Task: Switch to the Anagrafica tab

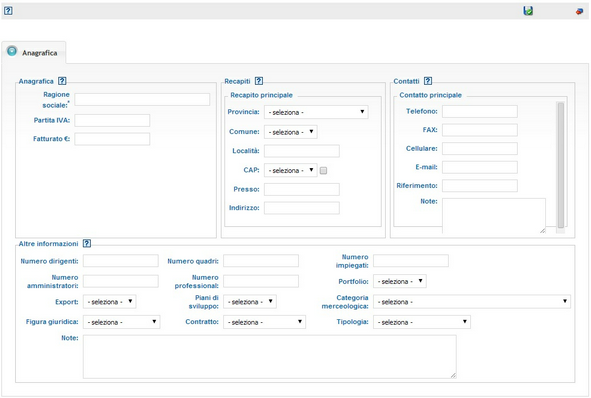Action: pos(34,52)
